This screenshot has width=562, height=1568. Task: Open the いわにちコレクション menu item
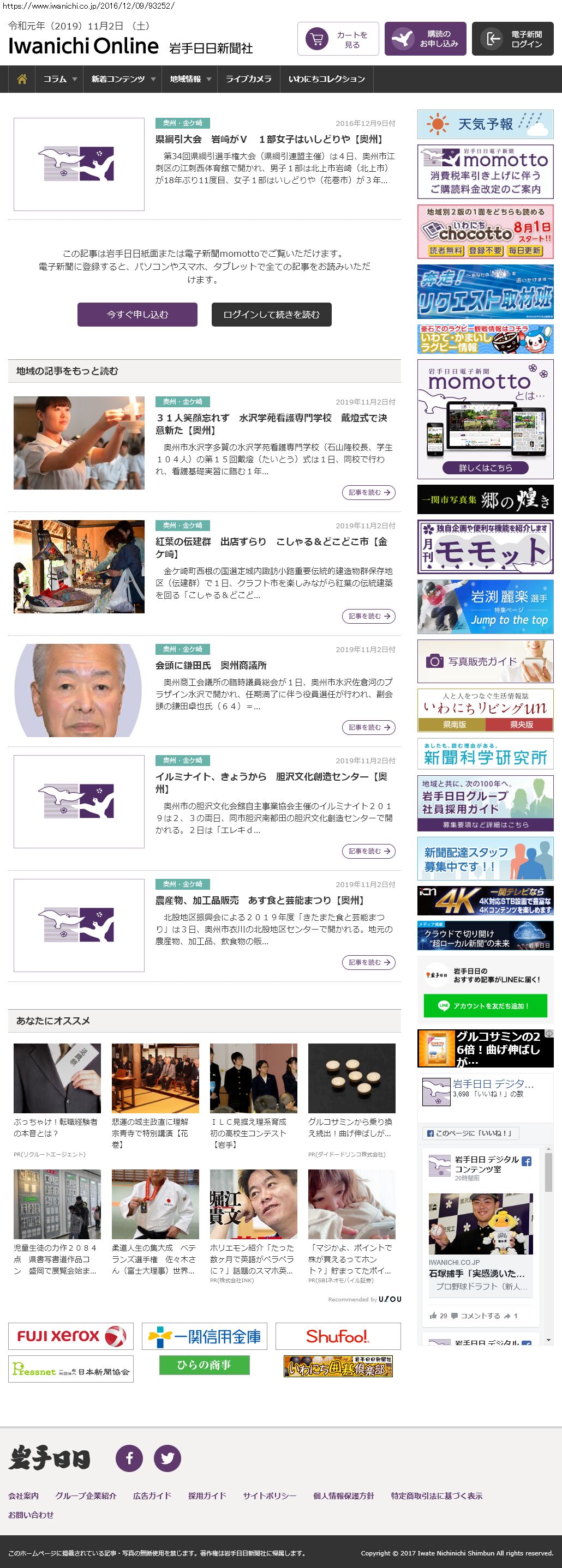pos(326,79)
